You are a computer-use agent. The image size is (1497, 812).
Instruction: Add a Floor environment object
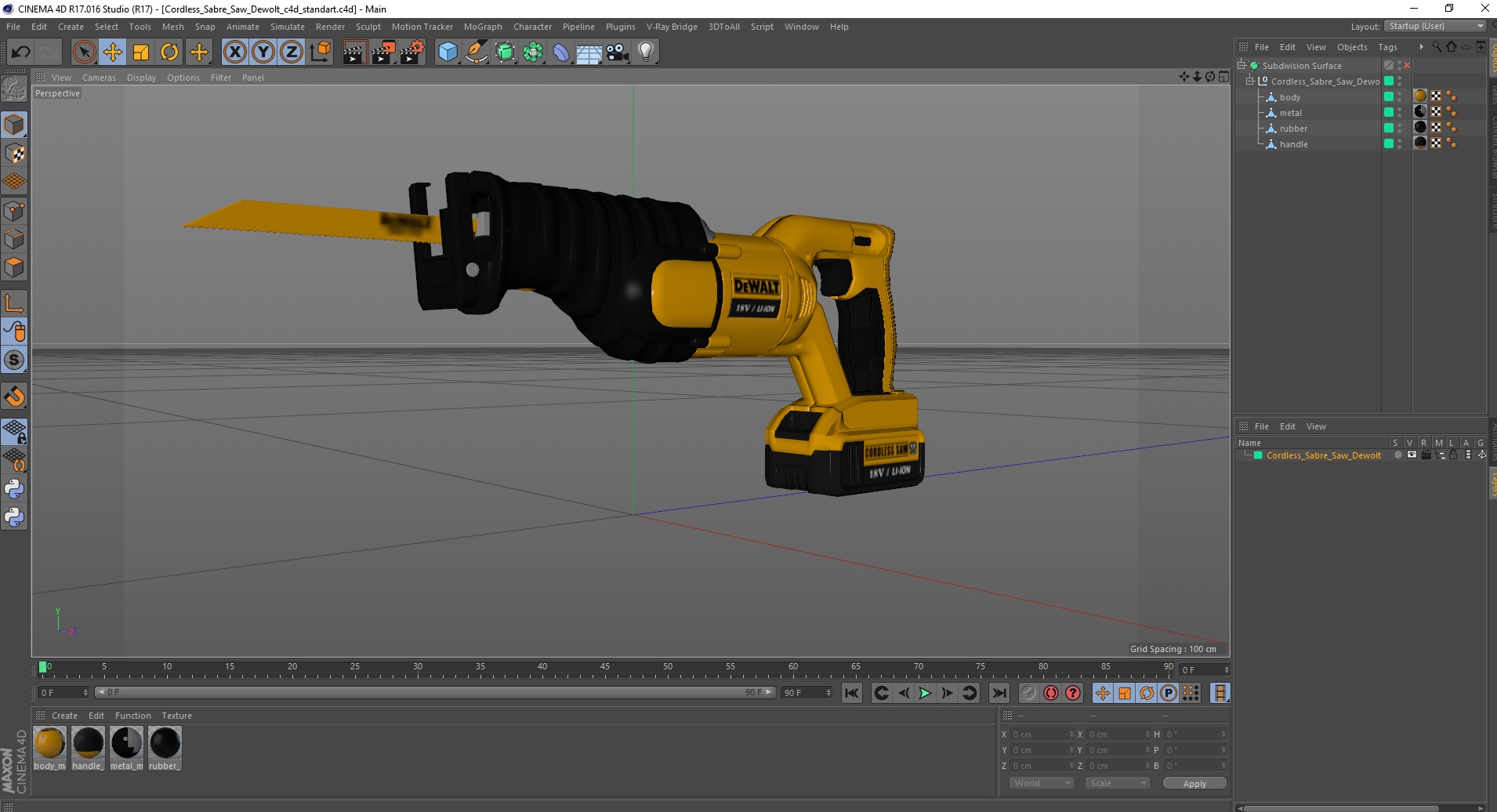click(x=589, y=53)
